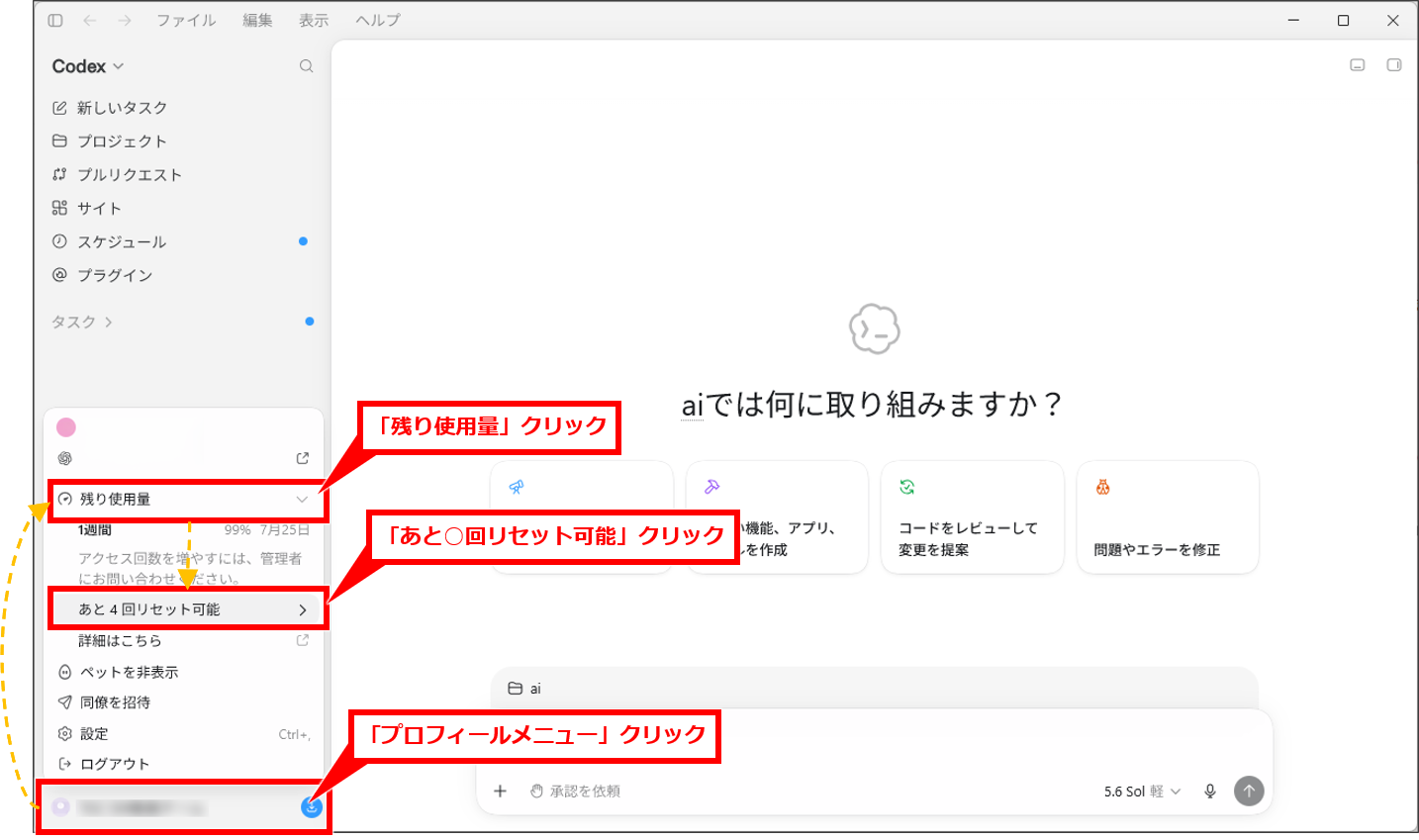Expand the Codex dropdown
The image size is (1419, 840).
click(x=88, y=66)
